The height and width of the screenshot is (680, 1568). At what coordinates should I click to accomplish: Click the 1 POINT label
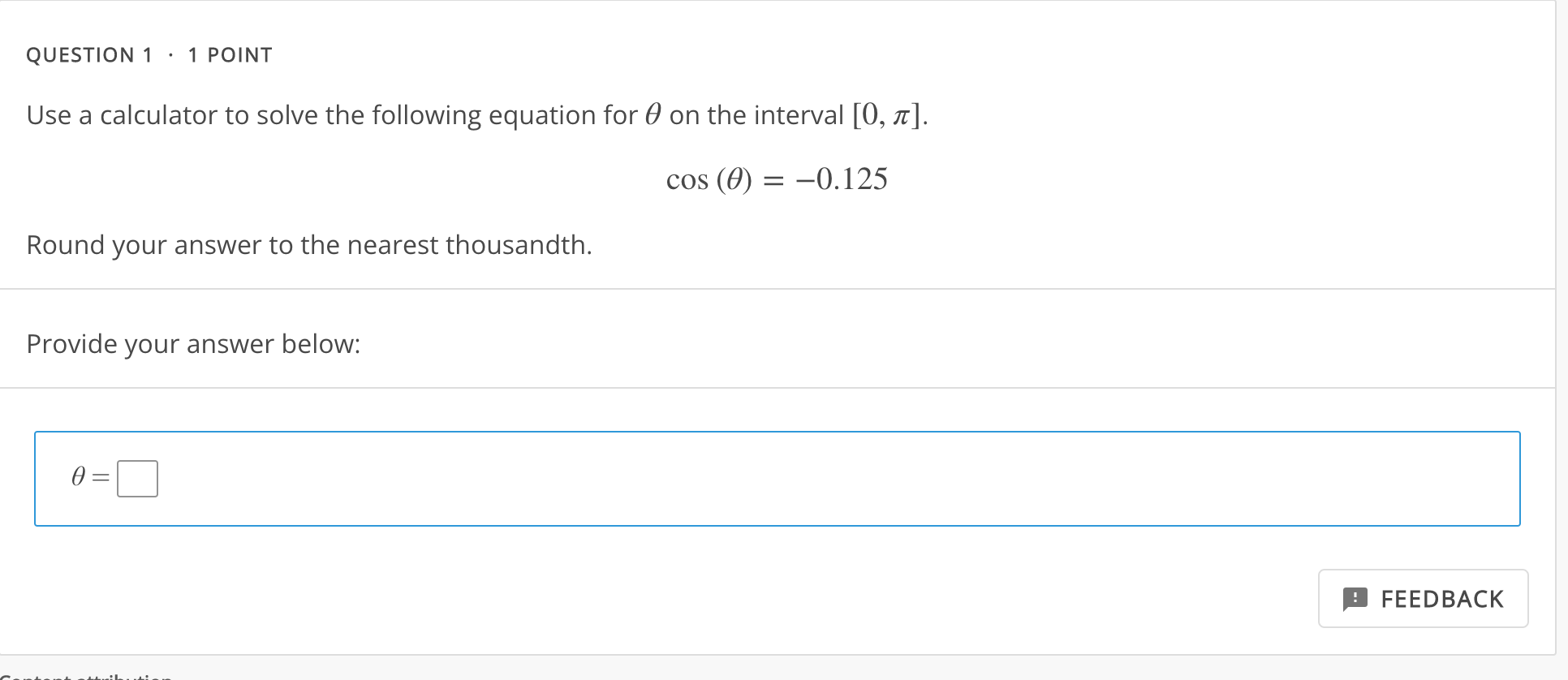pos(230,54)
